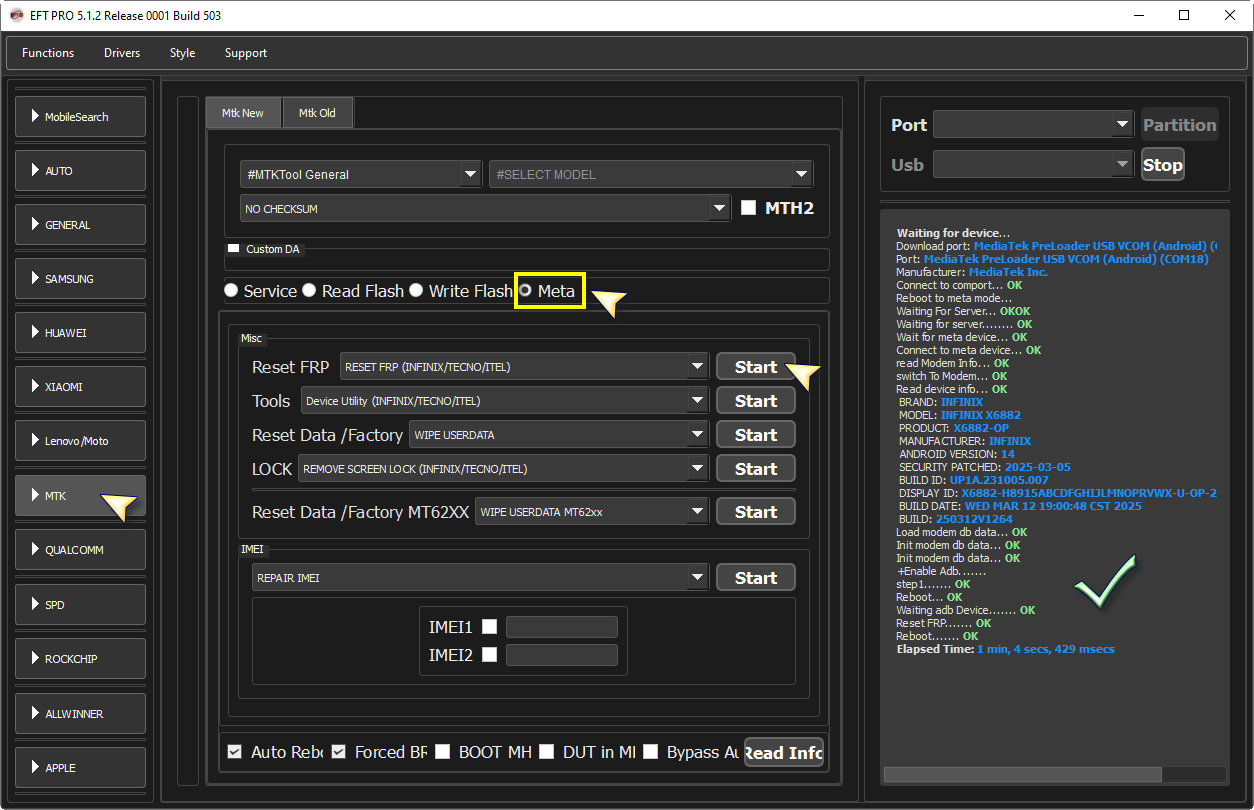Open the #SELECT MODEL dropdown
Image resolution: width=1254 pixels, height=810 pixels.
coord(651,174)
